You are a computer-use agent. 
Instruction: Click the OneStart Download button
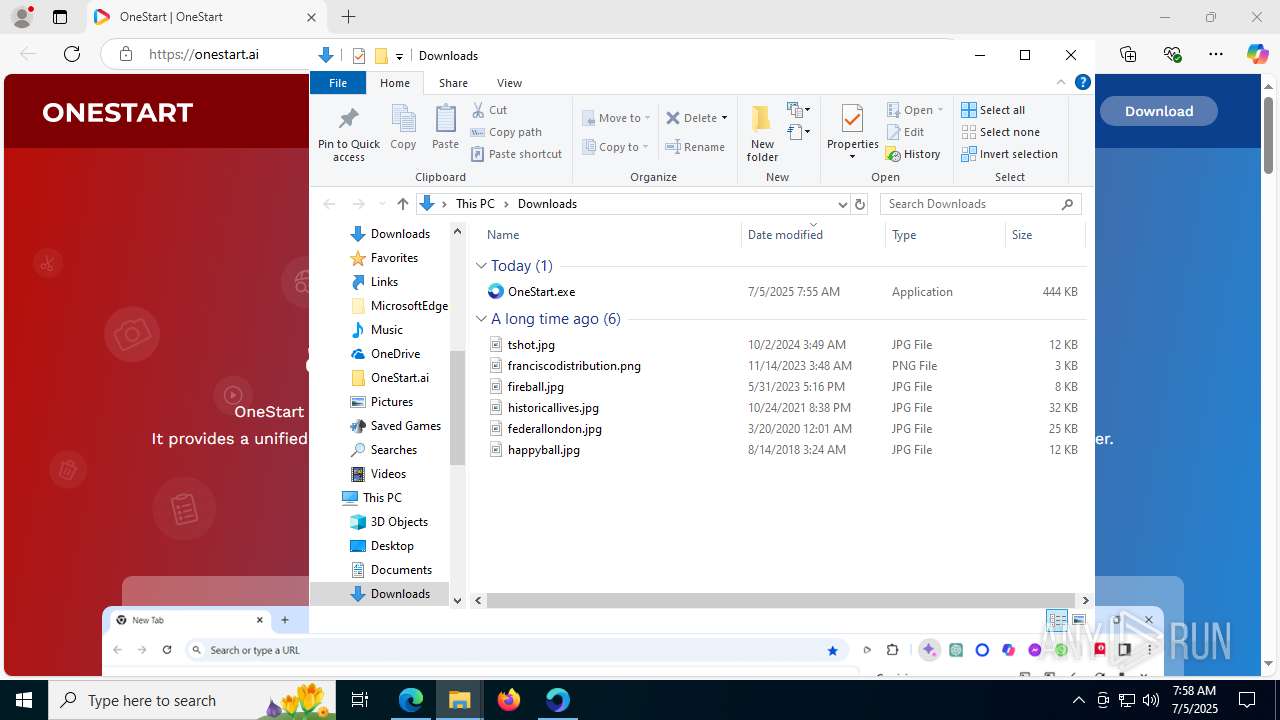click(1159, 111)
